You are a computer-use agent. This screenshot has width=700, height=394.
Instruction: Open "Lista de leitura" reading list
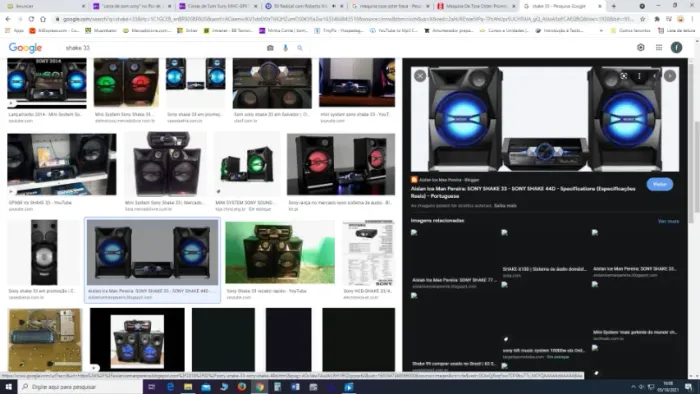coord(676,31)
